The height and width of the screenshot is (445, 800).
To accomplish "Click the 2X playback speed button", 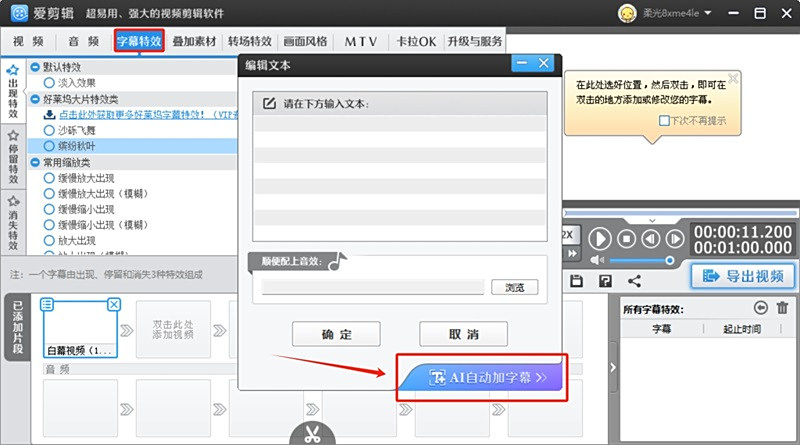I will pyautogui.click(x=568, y=235).
